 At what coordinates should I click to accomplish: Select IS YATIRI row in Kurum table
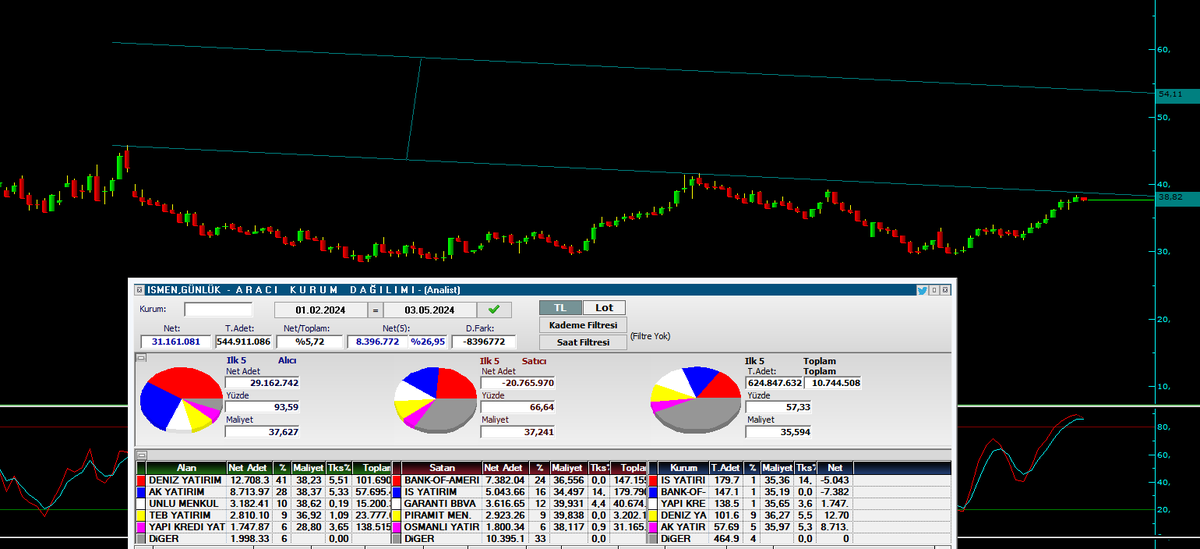click(x=800, y=481)
